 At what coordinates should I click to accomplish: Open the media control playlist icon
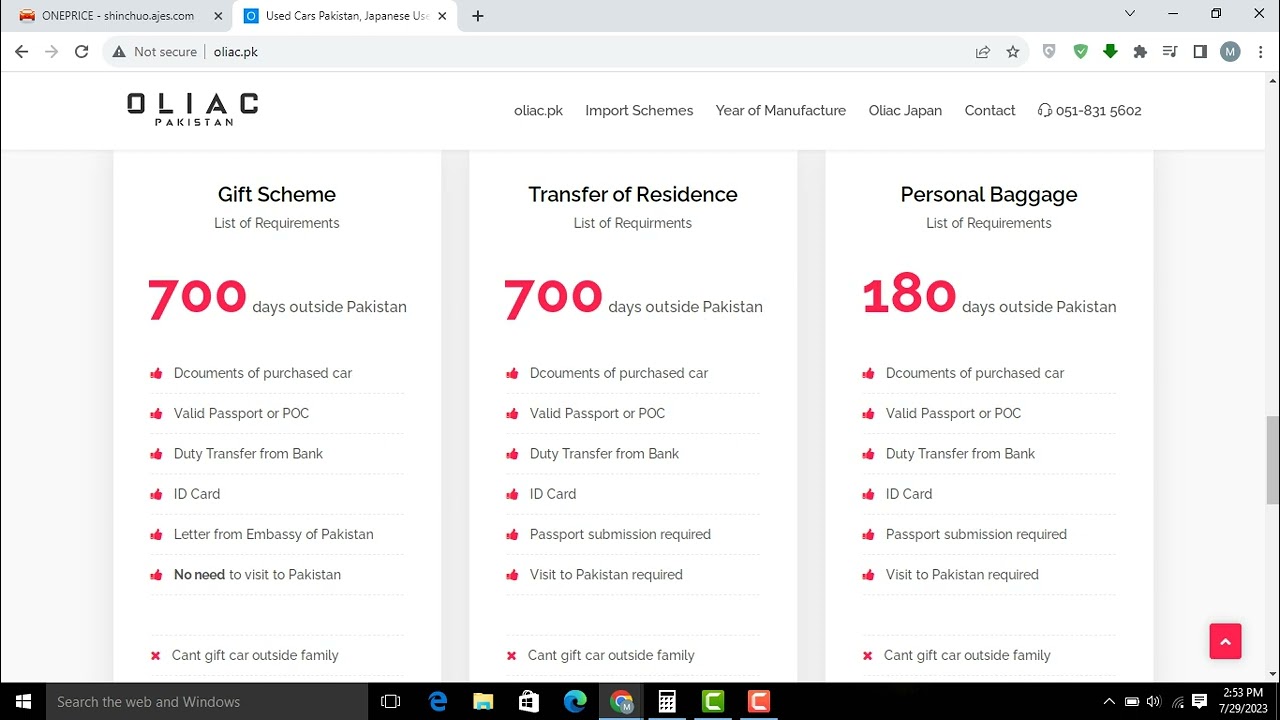tap(1170, 52)
